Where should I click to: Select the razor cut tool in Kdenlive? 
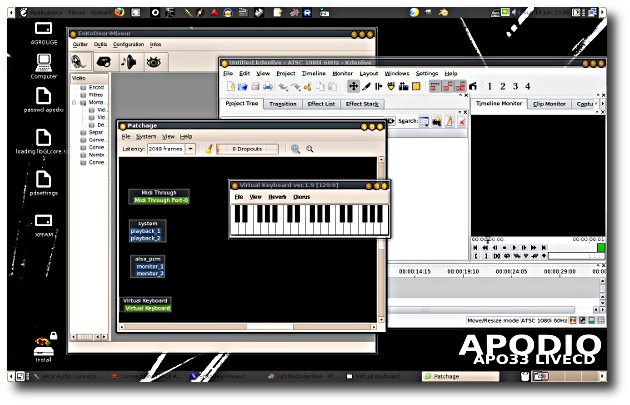click(366, 86)
